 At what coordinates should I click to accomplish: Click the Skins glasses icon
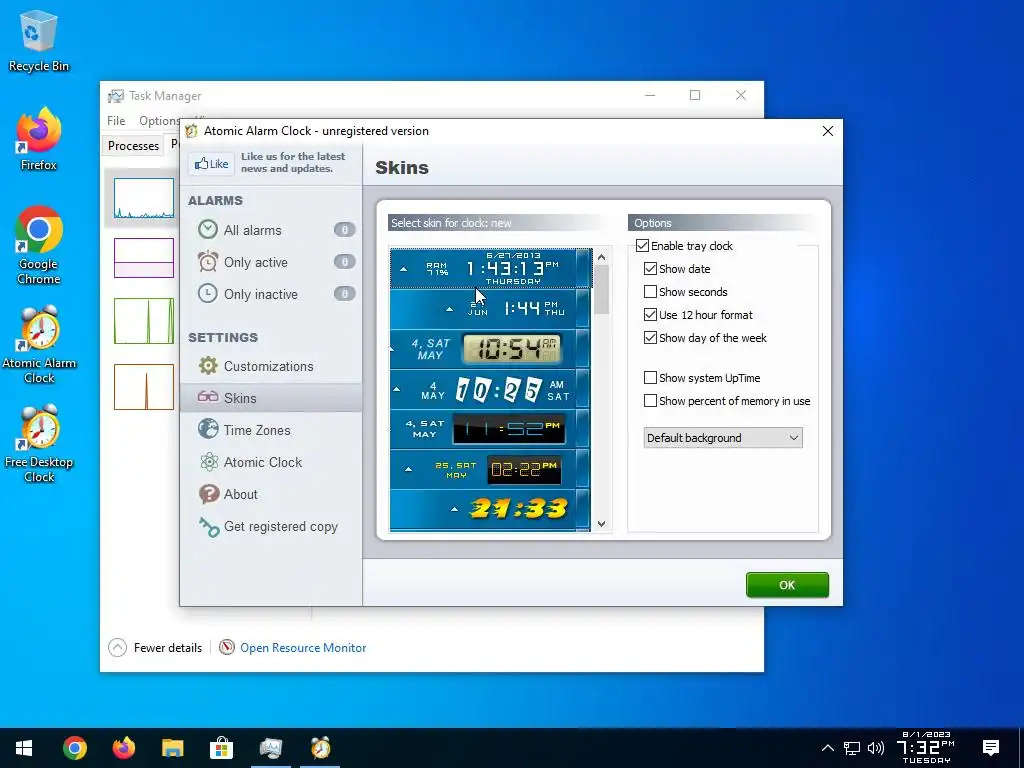click(x=208, y=397)
